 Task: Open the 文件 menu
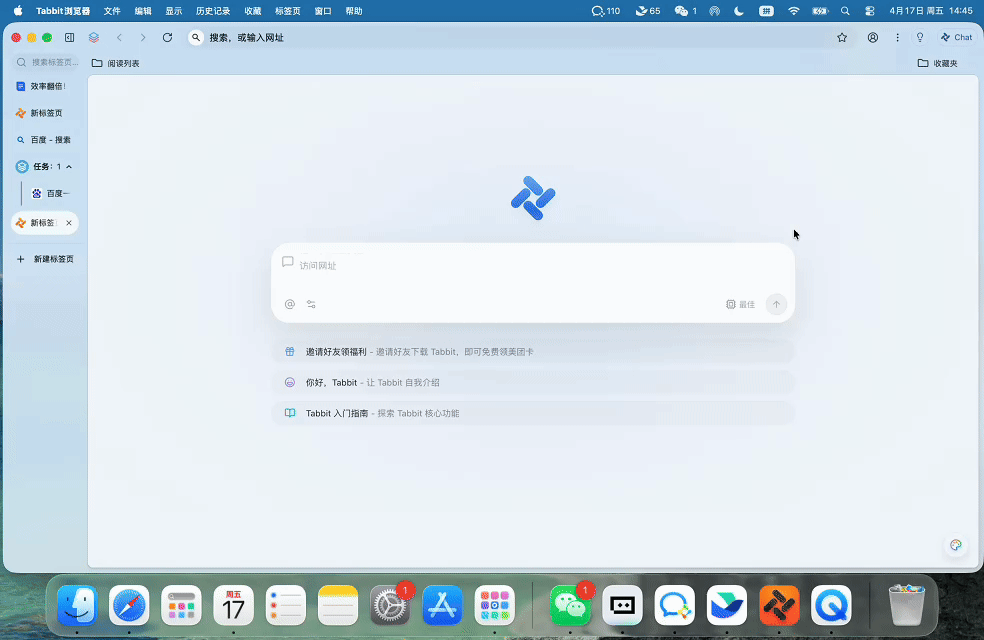click(112, 11)
